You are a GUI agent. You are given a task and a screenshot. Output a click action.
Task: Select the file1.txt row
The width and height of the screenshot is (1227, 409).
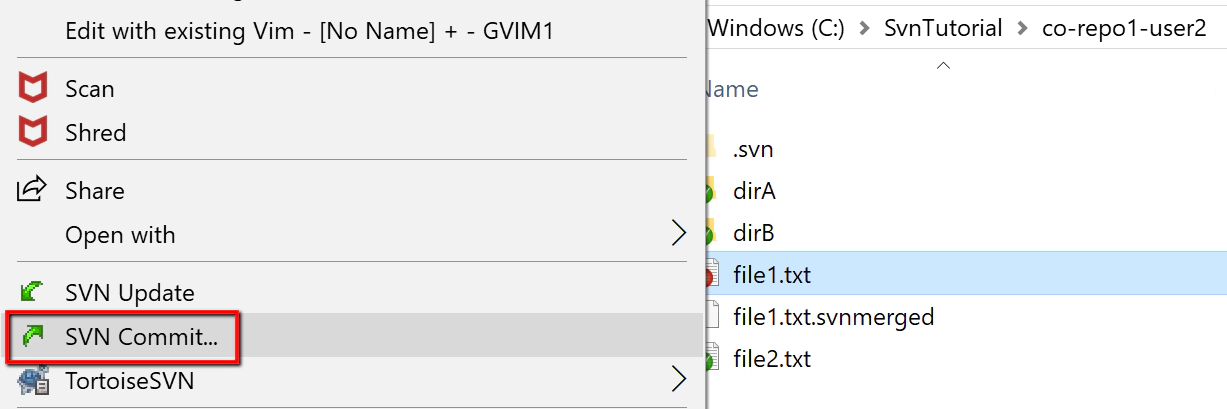click(966, 274)
